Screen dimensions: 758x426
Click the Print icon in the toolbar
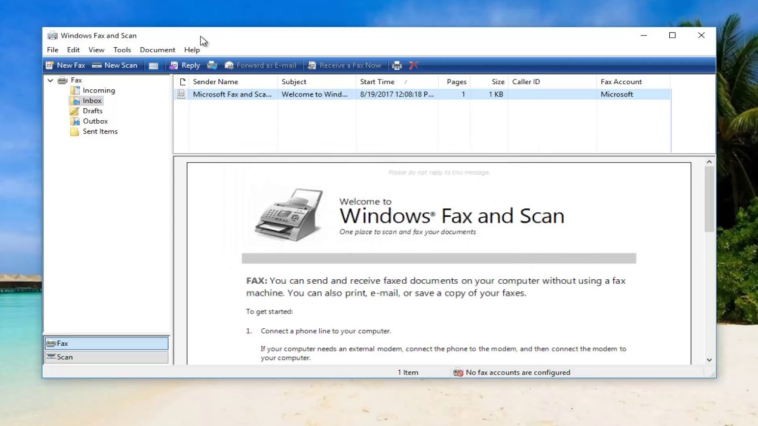(x=397, y=65)
